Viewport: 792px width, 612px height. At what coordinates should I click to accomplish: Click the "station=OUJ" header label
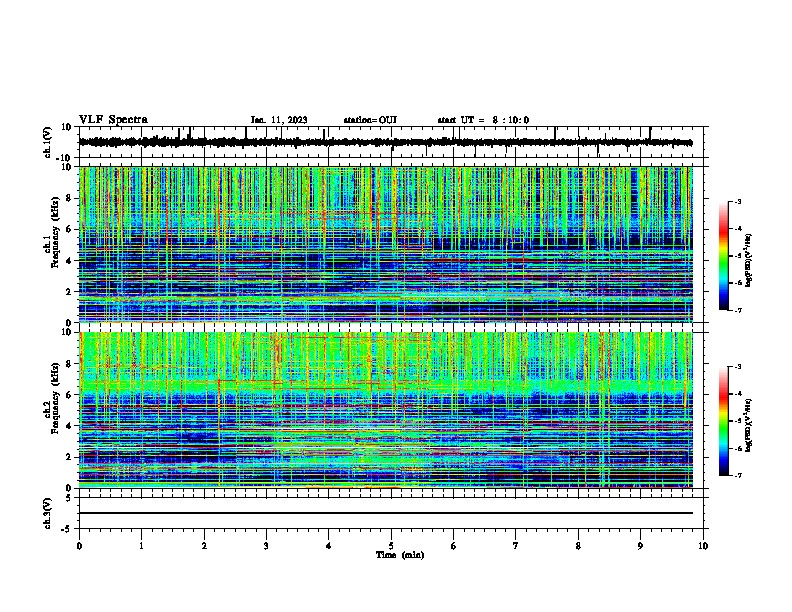click(x=370, y=120)
